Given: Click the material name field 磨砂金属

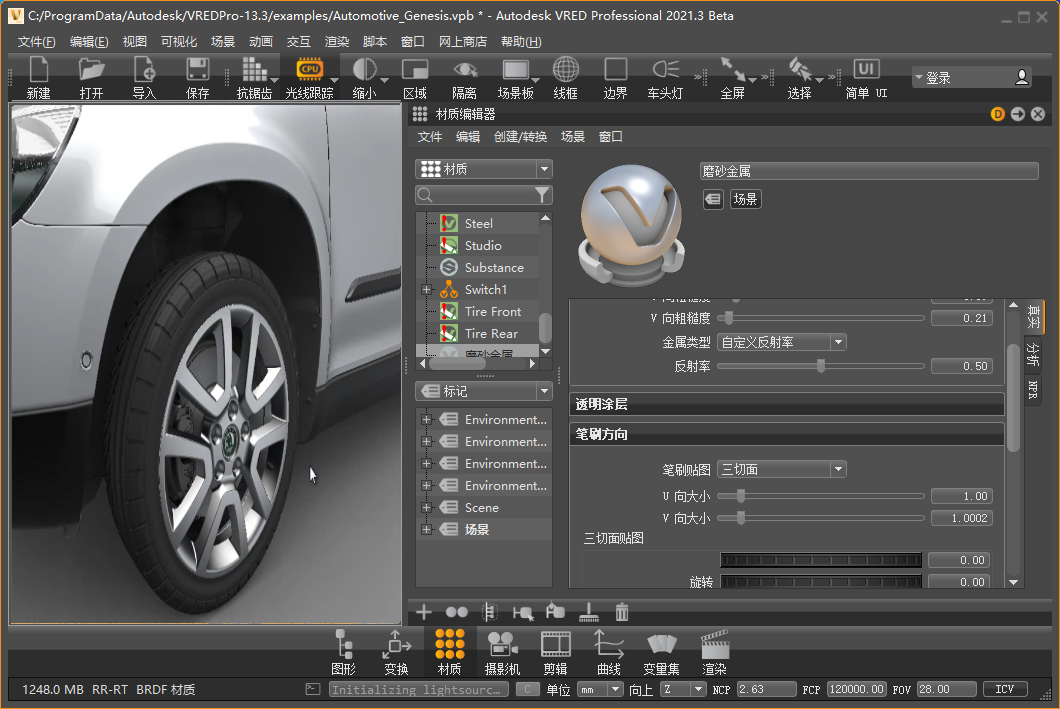Looking at the screenshot, I should (869, 171).
